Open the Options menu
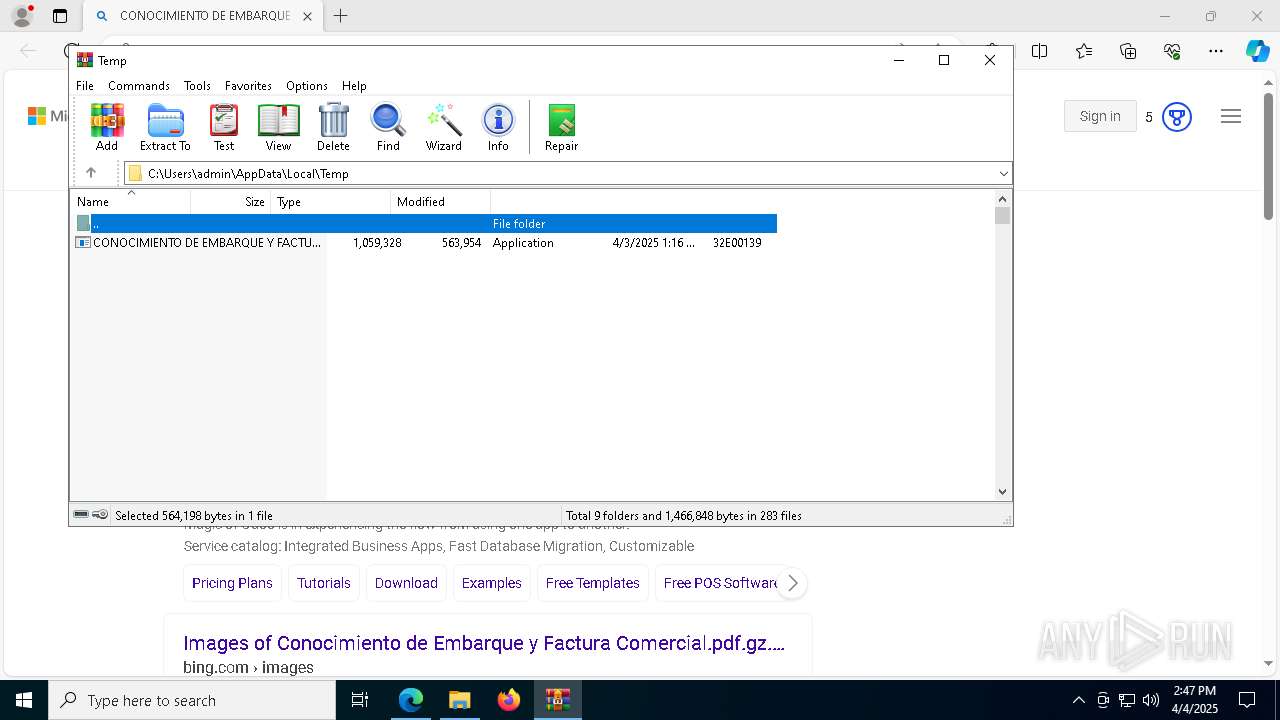Viewport: 1280px width, 720px height. pyautogui.click(x=306, y=86)
